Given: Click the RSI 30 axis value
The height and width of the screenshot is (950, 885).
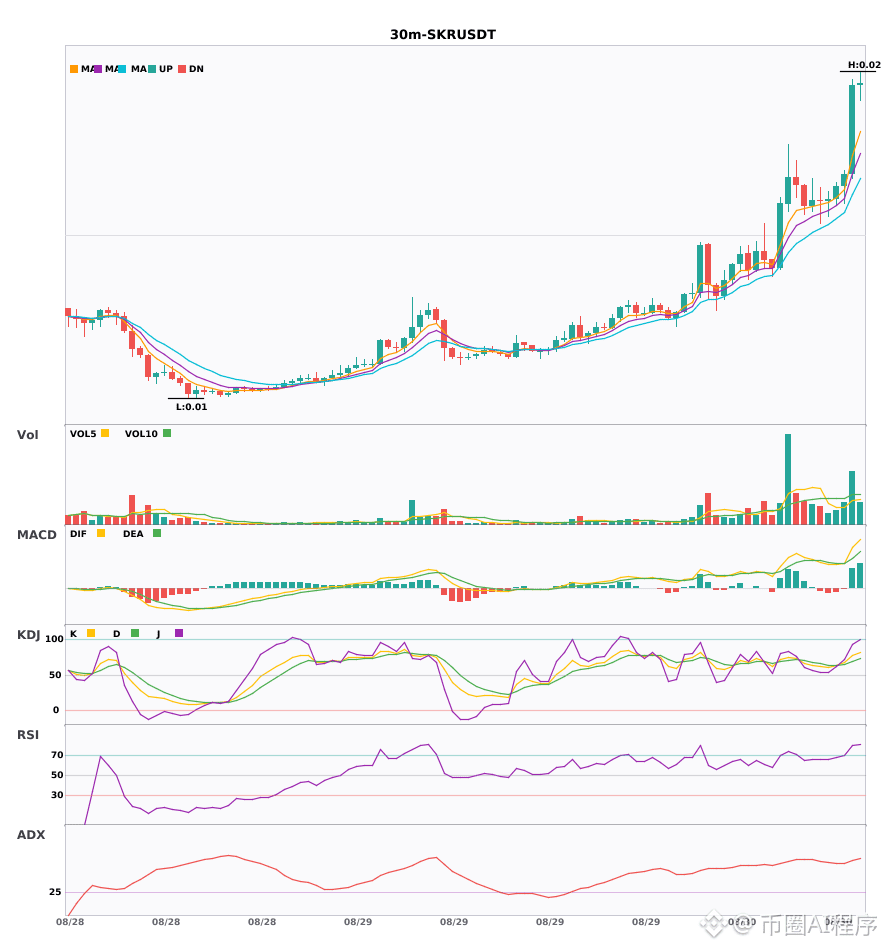Looking at the screenshot, I should pos(57,795).
